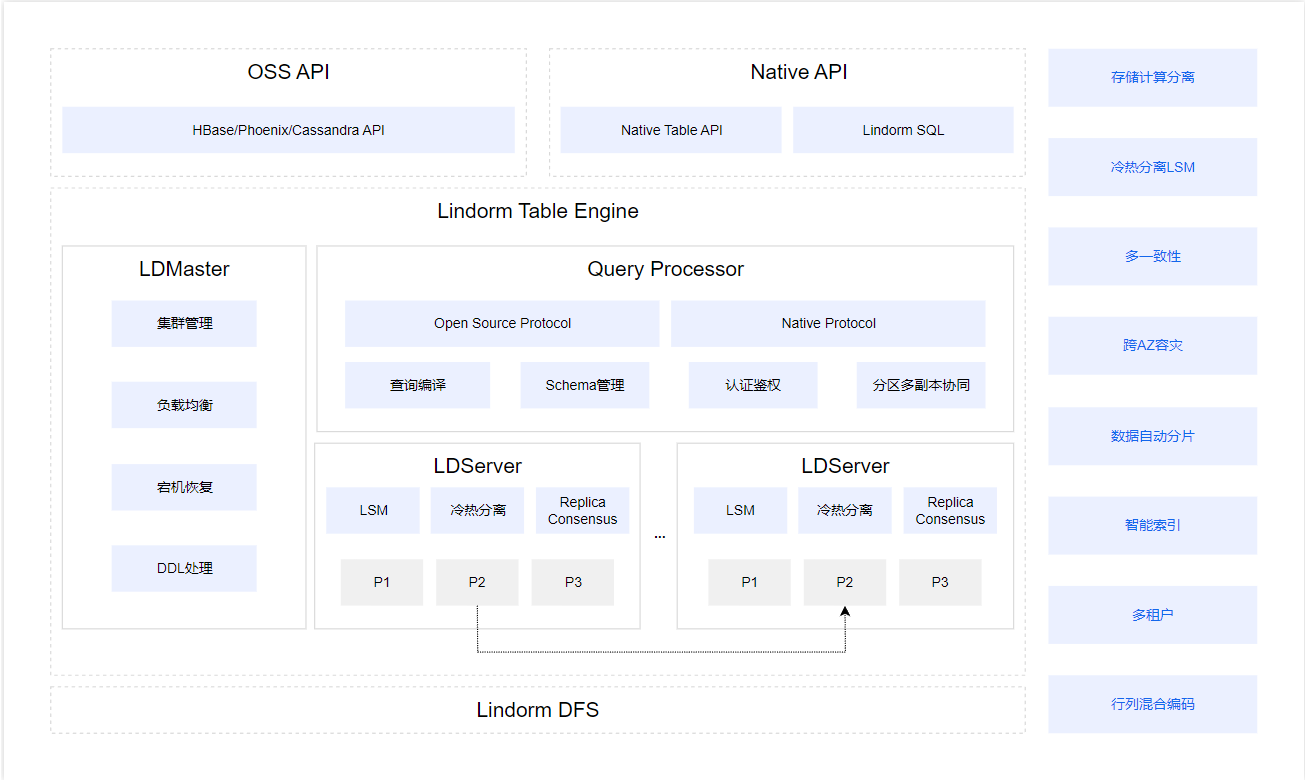The image size is (1305, 780).
Task: Click the 认证鉴权 box
Action: pyautogui.click(x=753, y=385)
